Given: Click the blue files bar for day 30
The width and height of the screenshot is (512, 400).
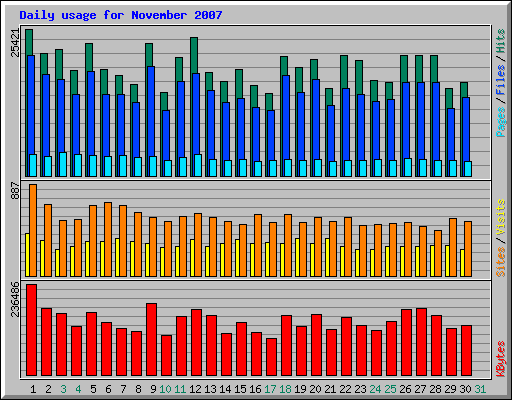Looking at the screenshot, I should (x=466, y=129).
